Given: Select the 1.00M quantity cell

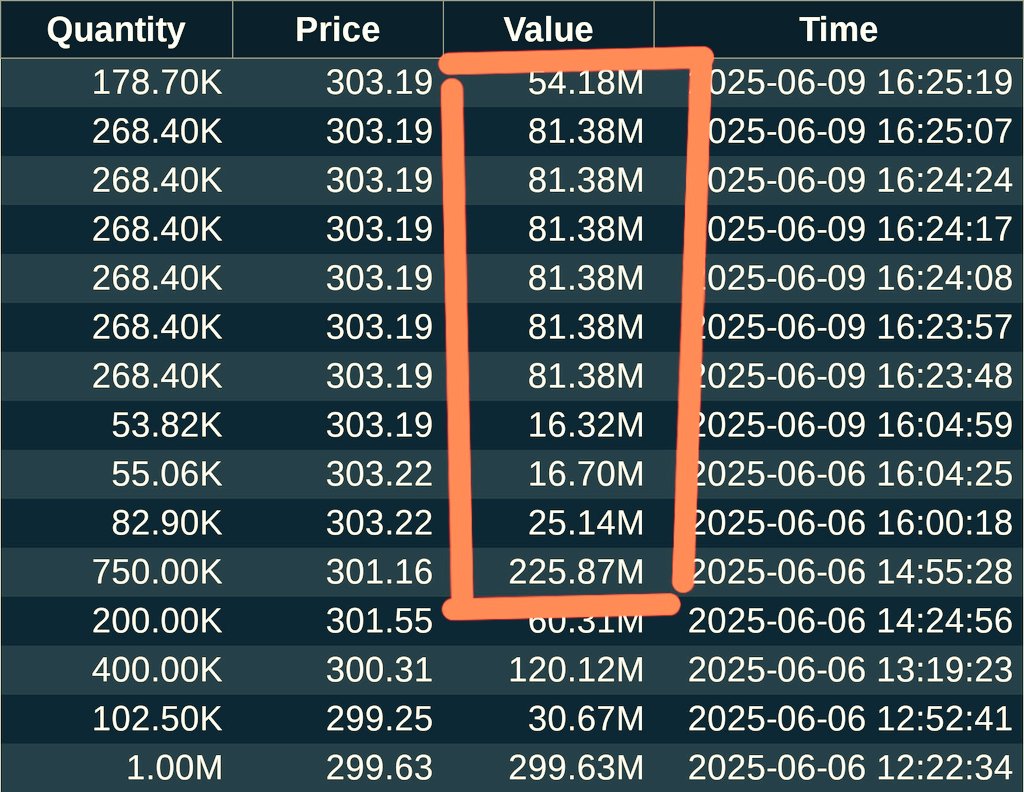Looking at the screenshot, I should click(174, 768).
